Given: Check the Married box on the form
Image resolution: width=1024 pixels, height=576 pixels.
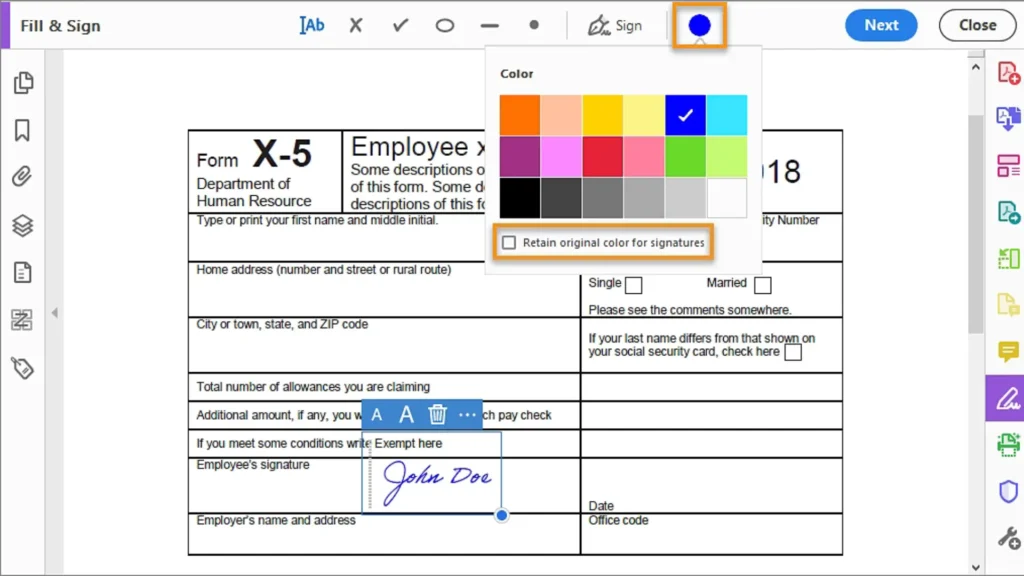Looking at the screenshot, I should click(763, 284).
